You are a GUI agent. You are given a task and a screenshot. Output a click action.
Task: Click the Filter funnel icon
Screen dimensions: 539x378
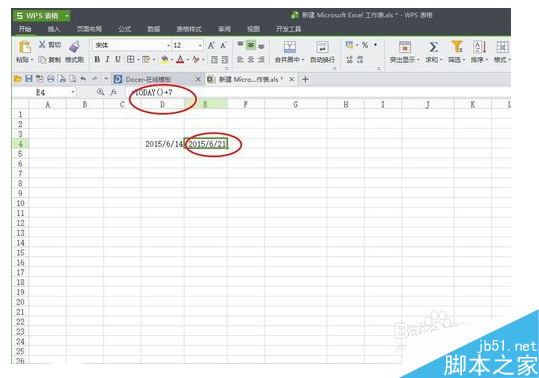(x=457, y=47)
